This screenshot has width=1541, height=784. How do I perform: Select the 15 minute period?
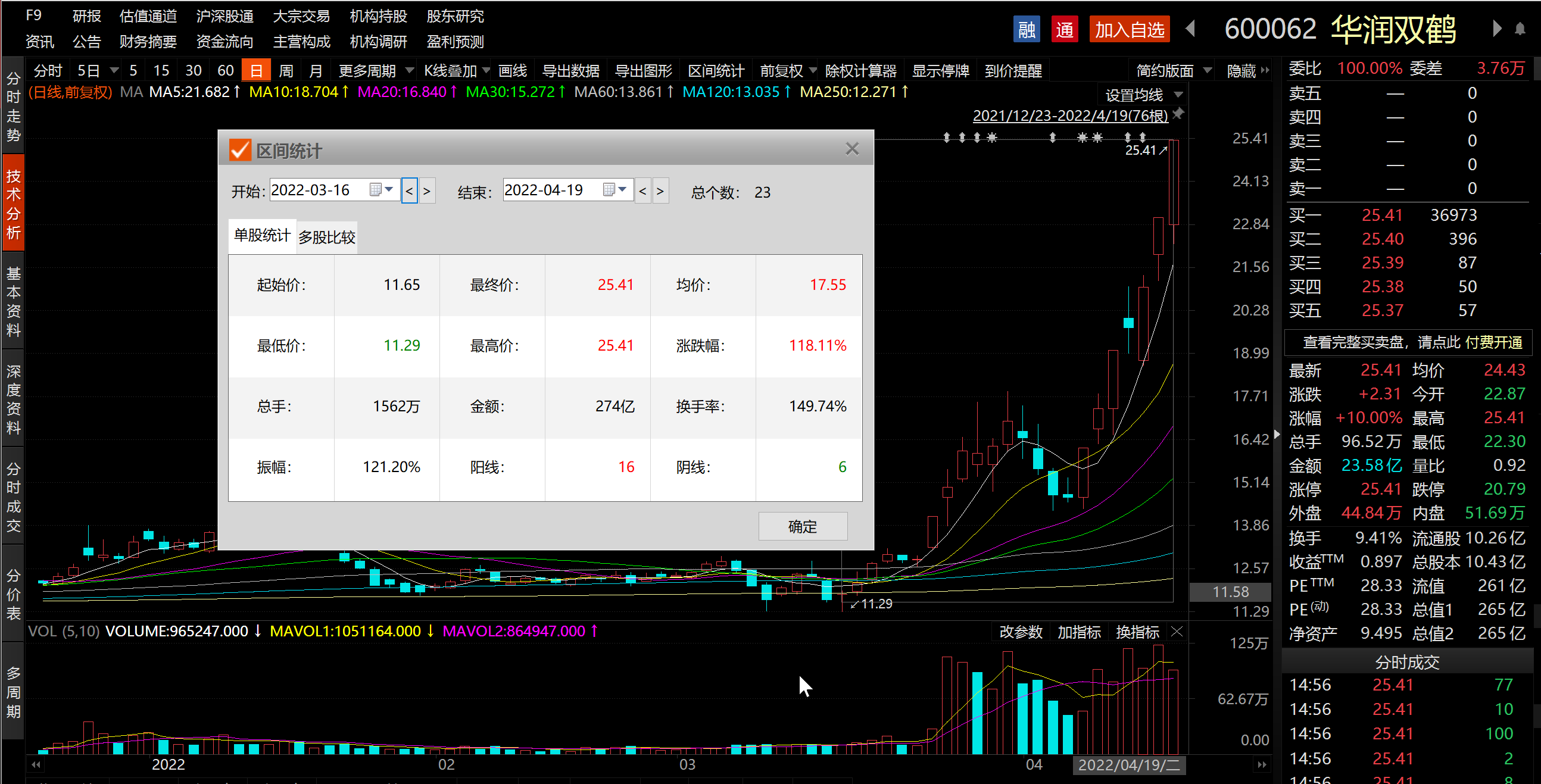point(161,71)
